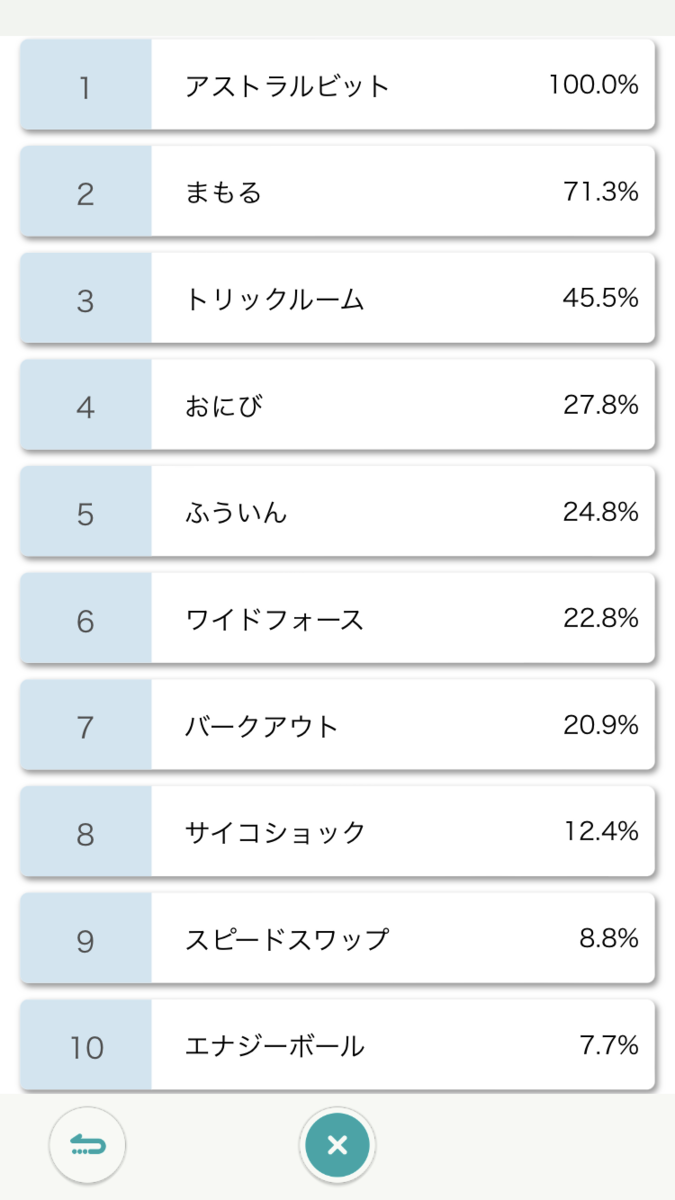This screenshot has height=1200, width=675.
Task: Select the エナジーボール row
Action: tap(337, 1046)
